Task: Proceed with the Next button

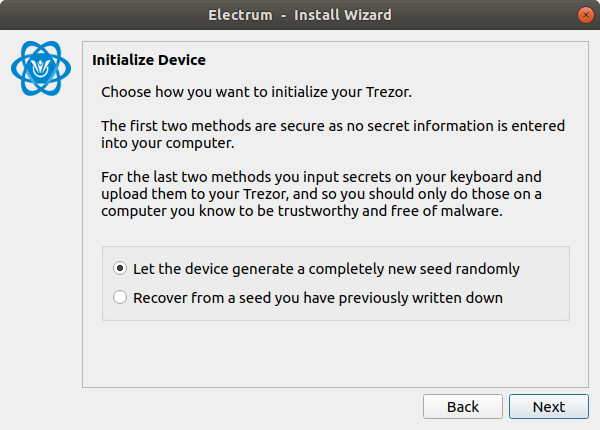Action: click(549, 407)
